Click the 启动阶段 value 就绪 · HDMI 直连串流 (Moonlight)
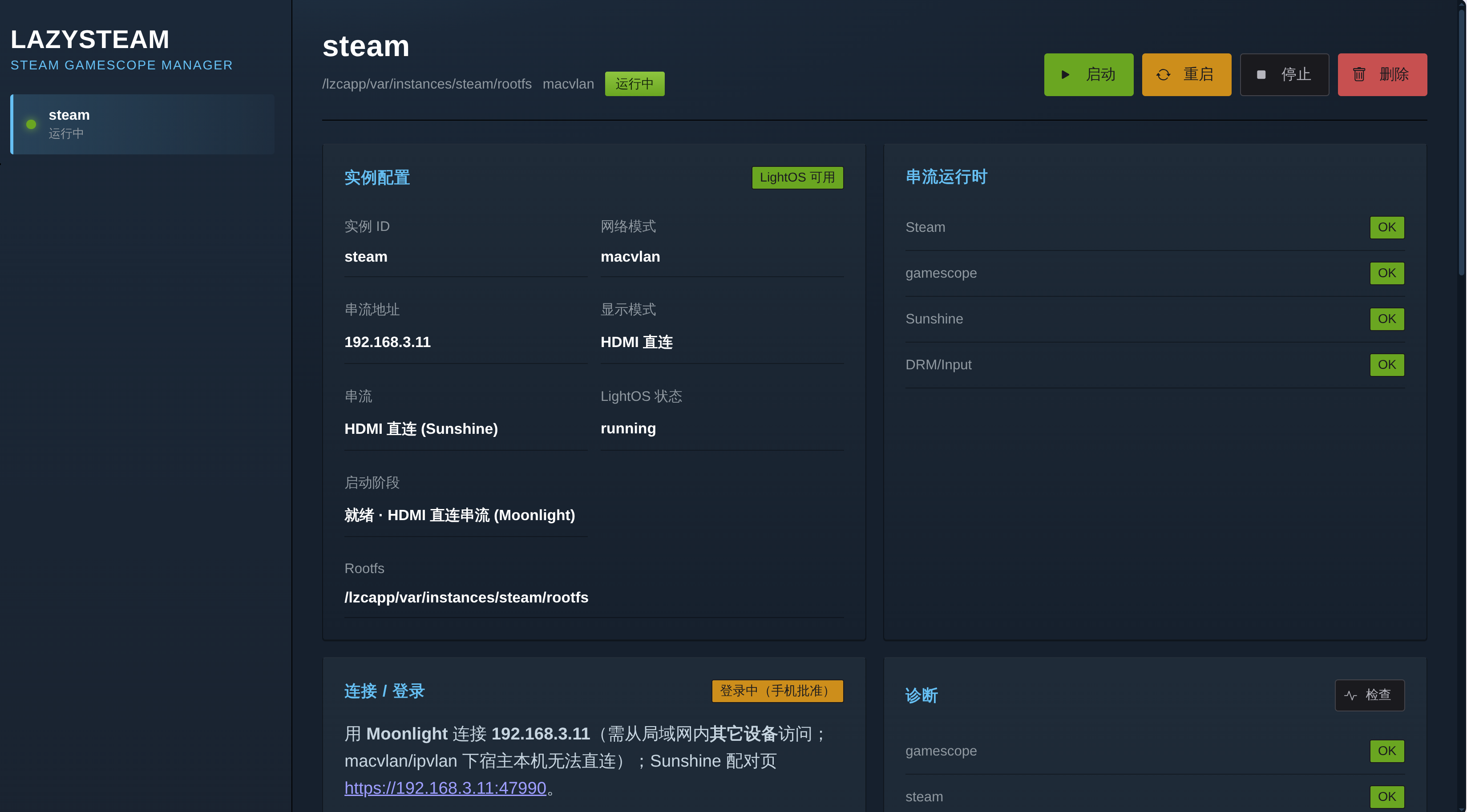Viewport: 1467px width, 812px height. [460, 515]
